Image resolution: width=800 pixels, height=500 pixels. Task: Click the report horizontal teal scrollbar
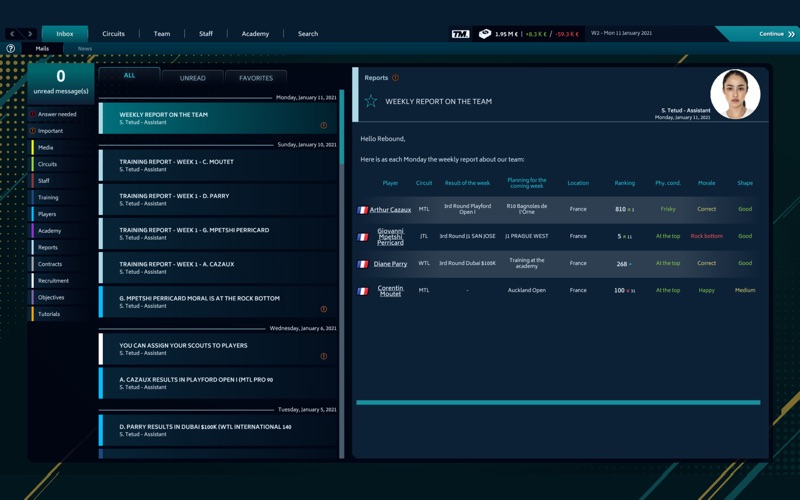[558, 403]
